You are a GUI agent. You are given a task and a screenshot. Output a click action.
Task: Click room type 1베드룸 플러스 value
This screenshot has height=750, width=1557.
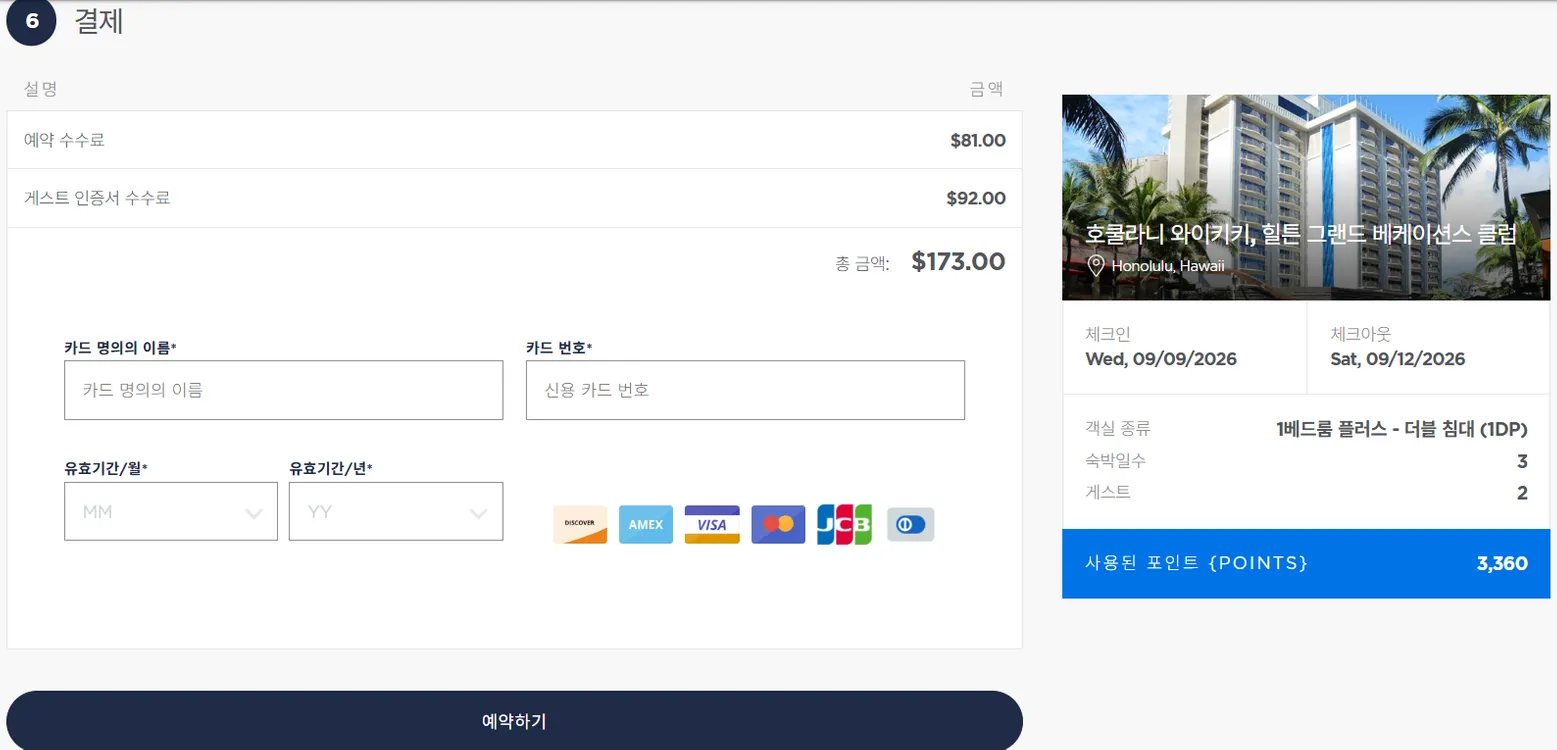tap(1402, 429)
